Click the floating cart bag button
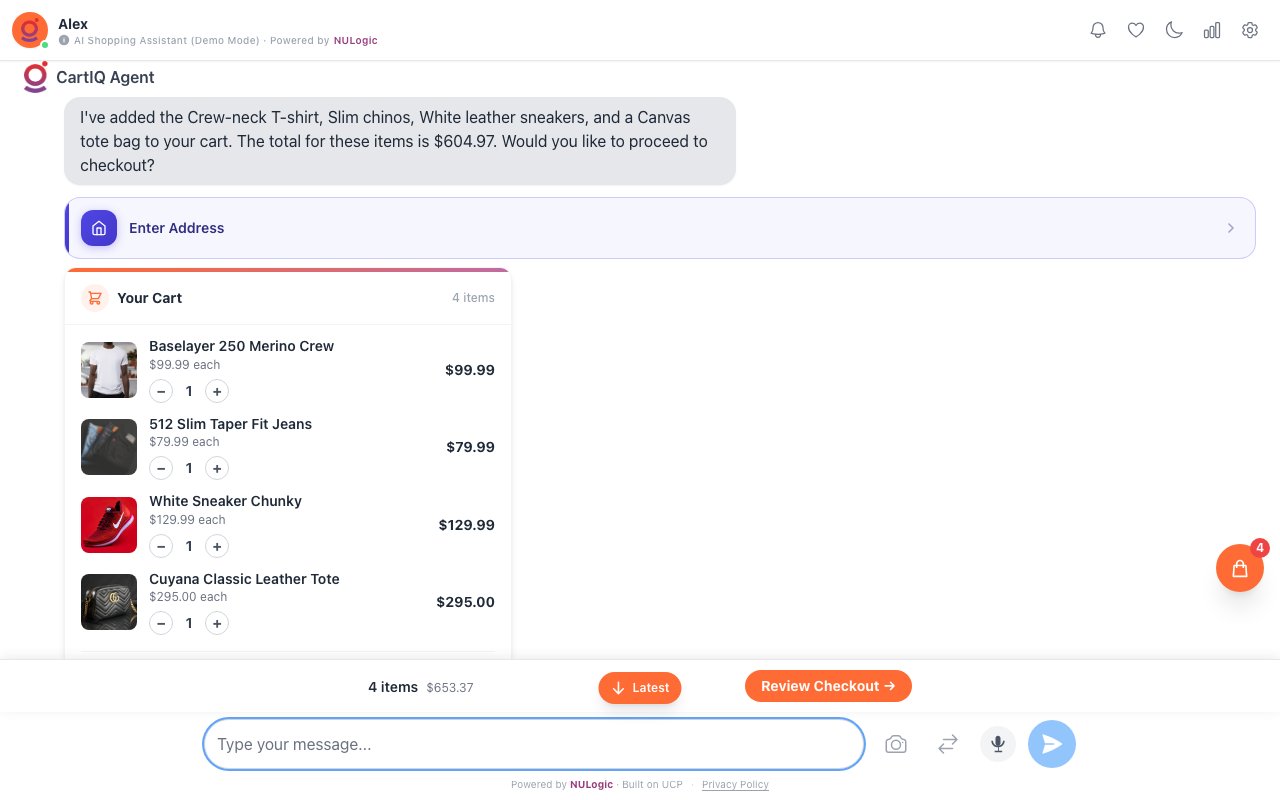The height and width of the screenshot is (800, 1280). 1240,568
